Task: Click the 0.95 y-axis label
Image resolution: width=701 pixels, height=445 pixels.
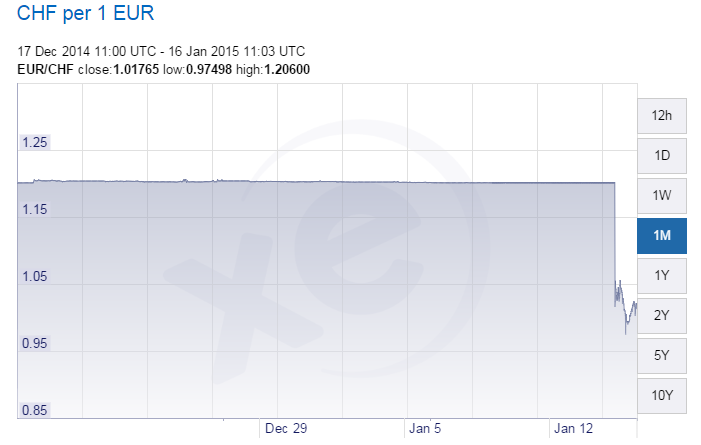Action: pos(34,343)
